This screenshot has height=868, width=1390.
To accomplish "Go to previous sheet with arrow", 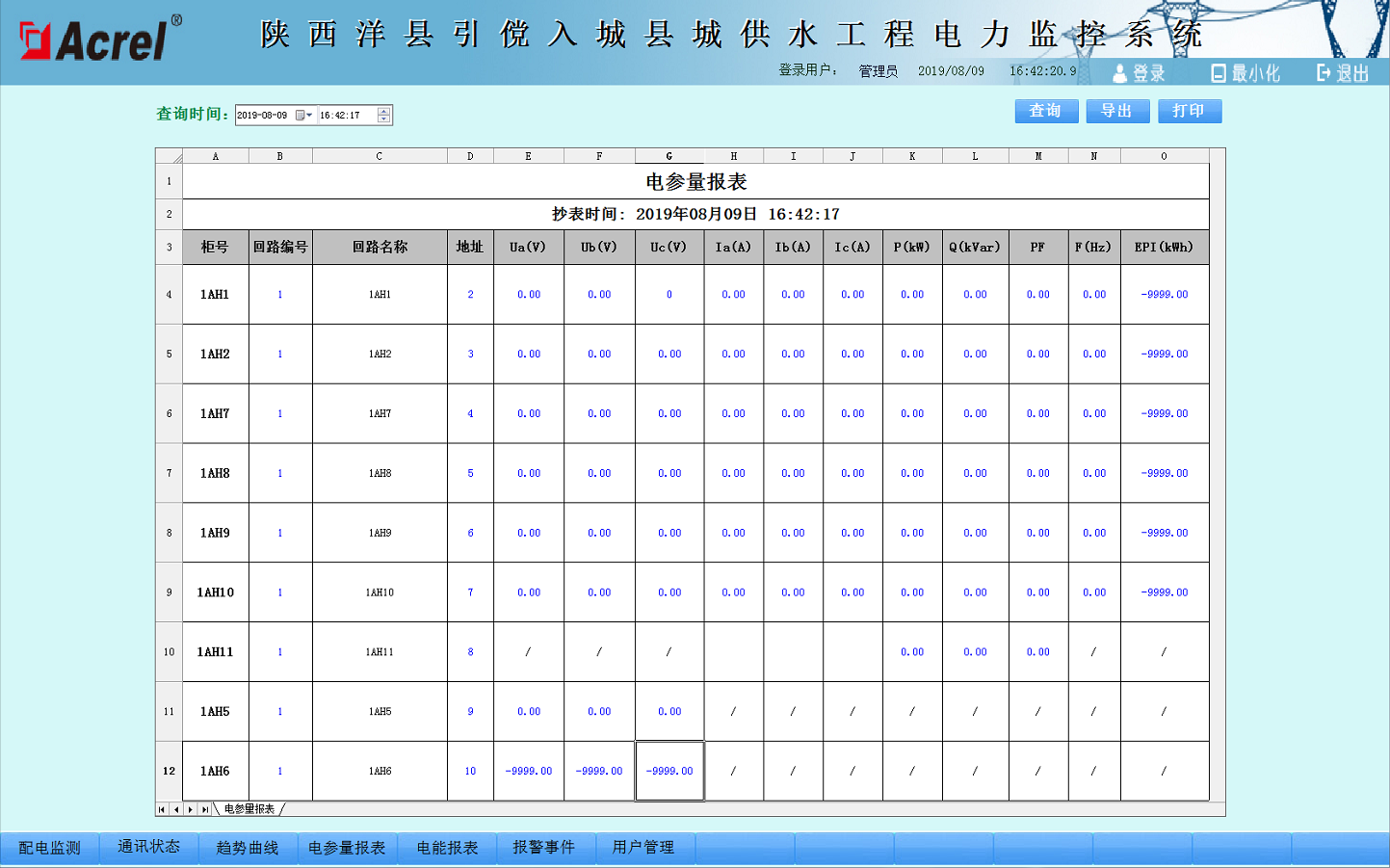I will [176, 809].
